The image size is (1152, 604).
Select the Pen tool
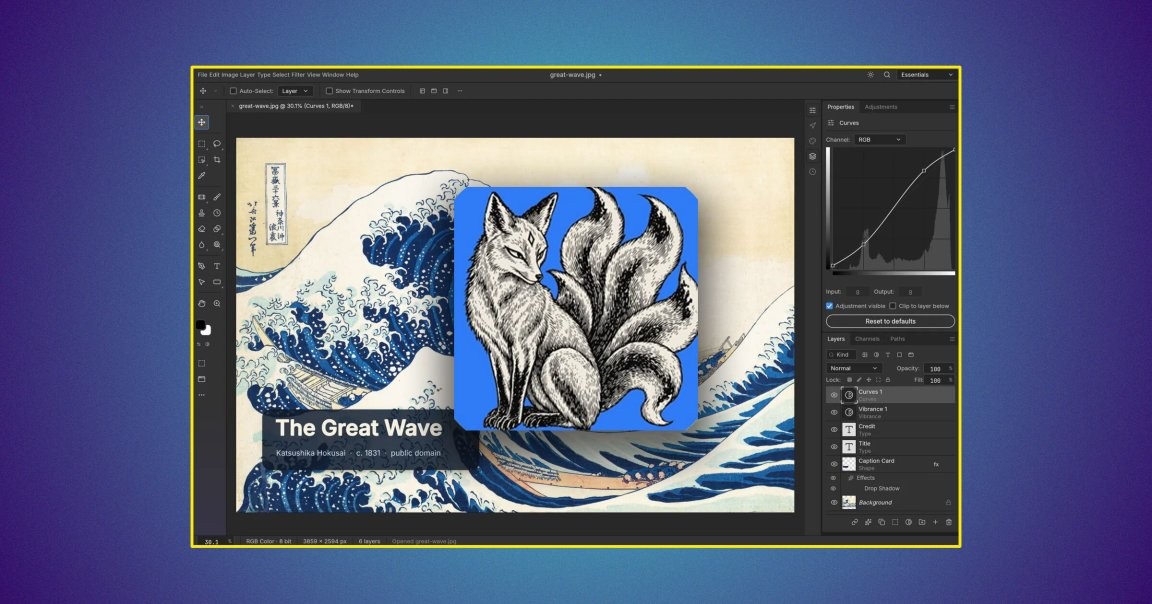coord(201,266)
